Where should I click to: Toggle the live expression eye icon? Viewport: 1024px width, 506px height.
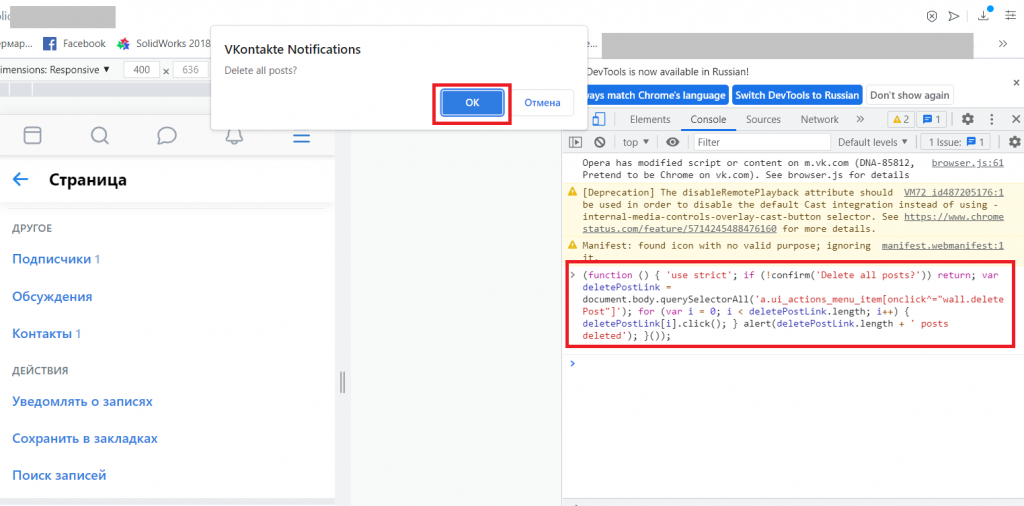point(673,143)
